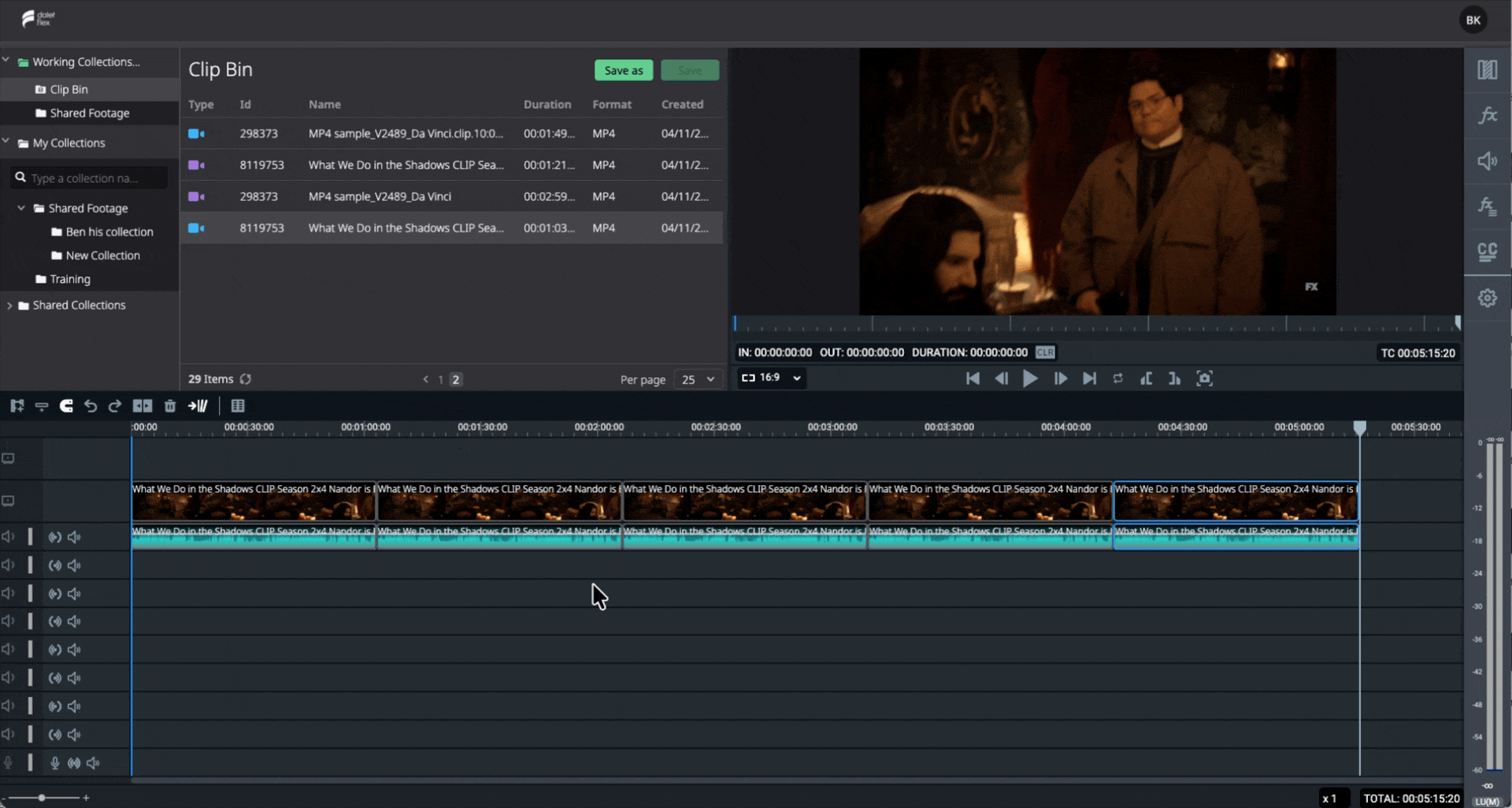Open the top panel icon in right sidebar
This screenshot has height=808, width=1512.
coord(1488,70)
